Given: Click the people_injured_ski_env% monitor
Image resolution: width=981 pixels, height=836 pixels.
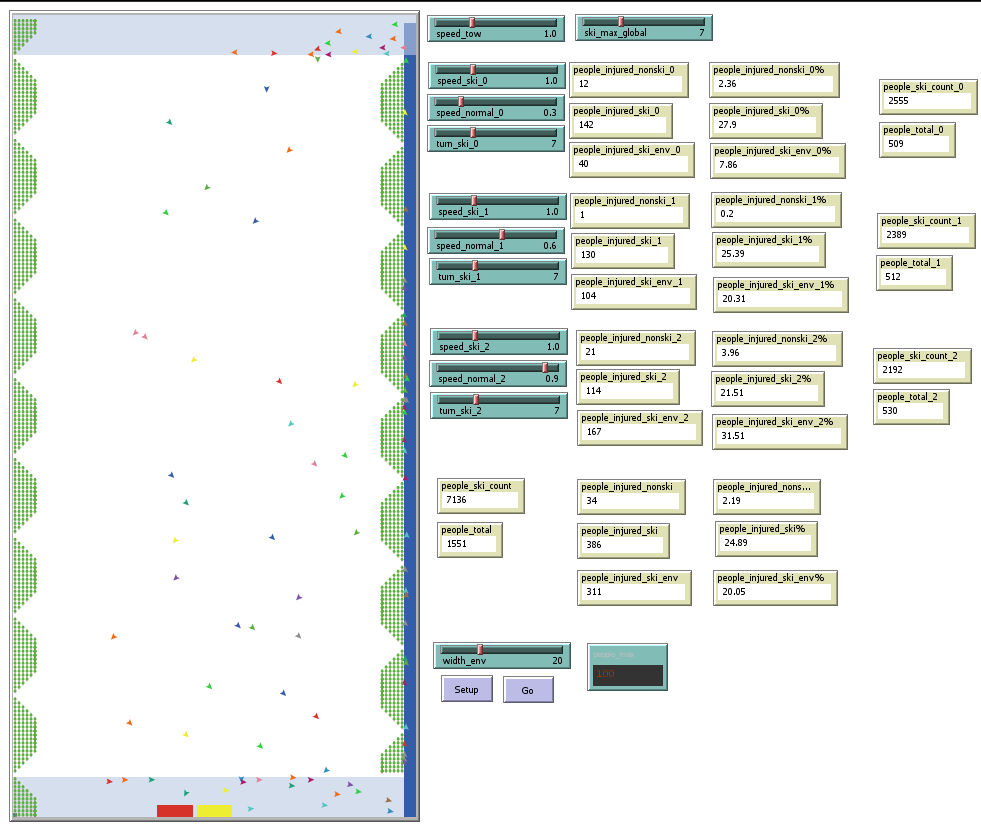Looking at the screenshot, I should click(x=775, y=587).
